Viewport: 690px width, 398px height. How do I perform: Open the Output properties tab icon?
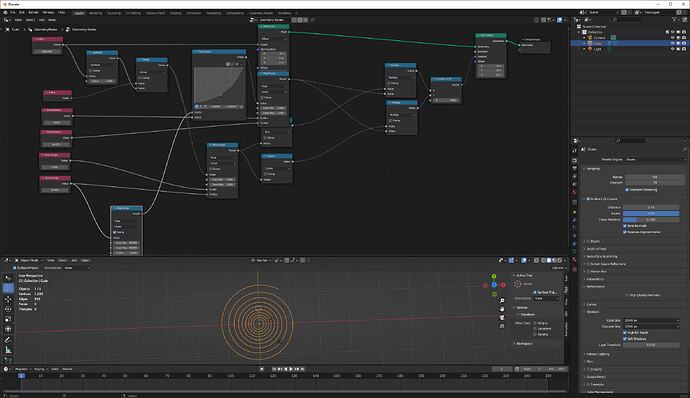[x=575, y=168]
